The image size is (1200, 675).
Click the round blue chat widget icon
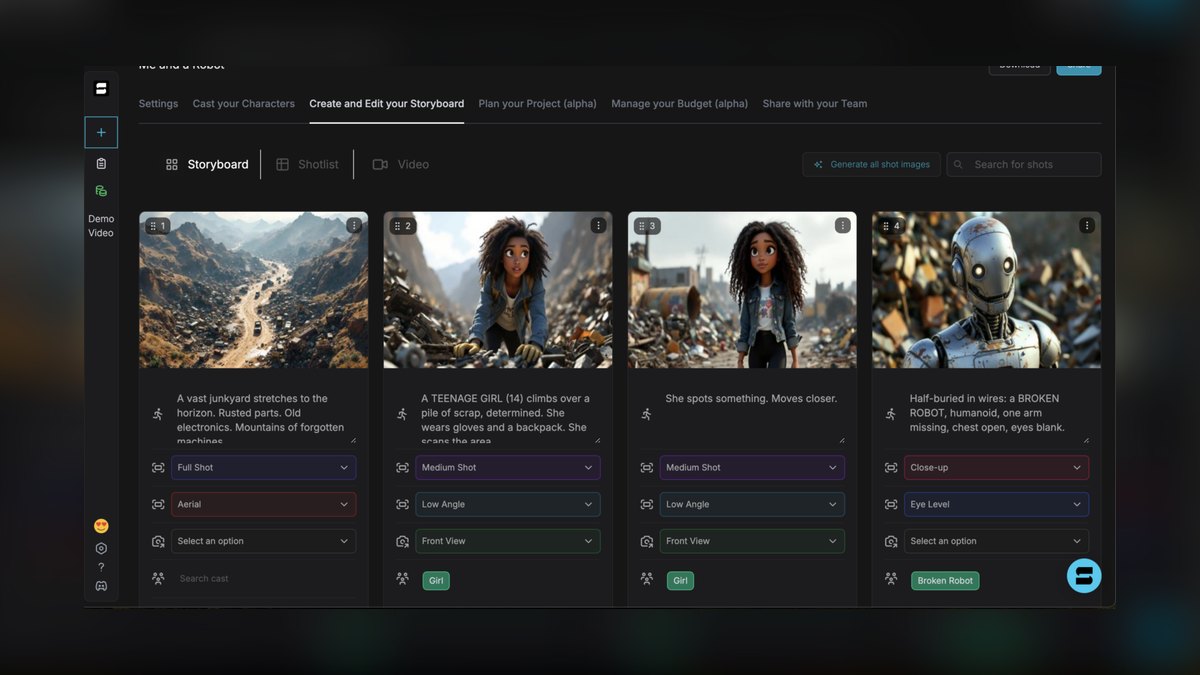1084,576
